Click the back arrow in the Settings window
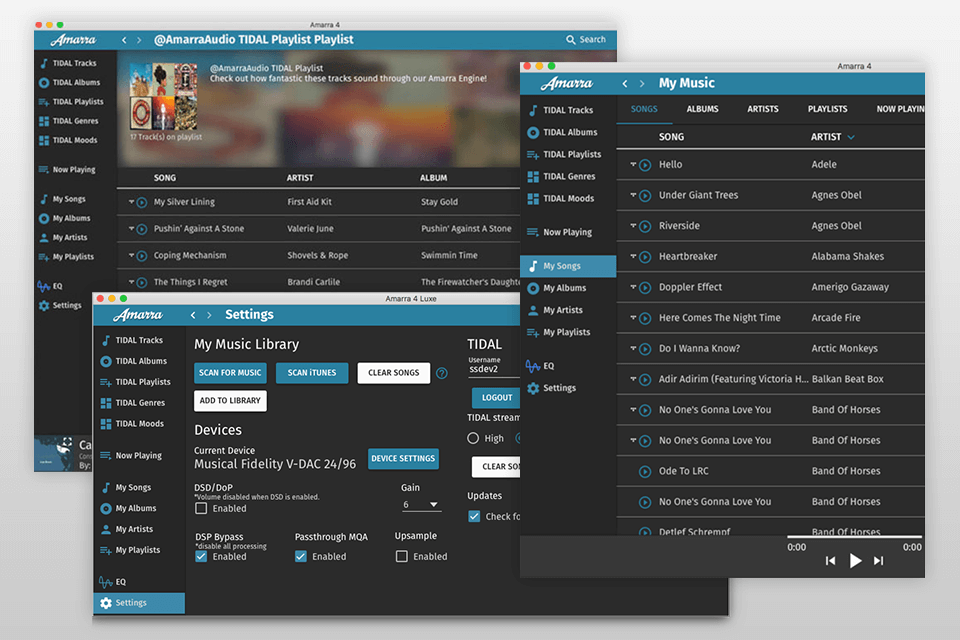Viewport: 960px width, 640px height. click(193, 315)
